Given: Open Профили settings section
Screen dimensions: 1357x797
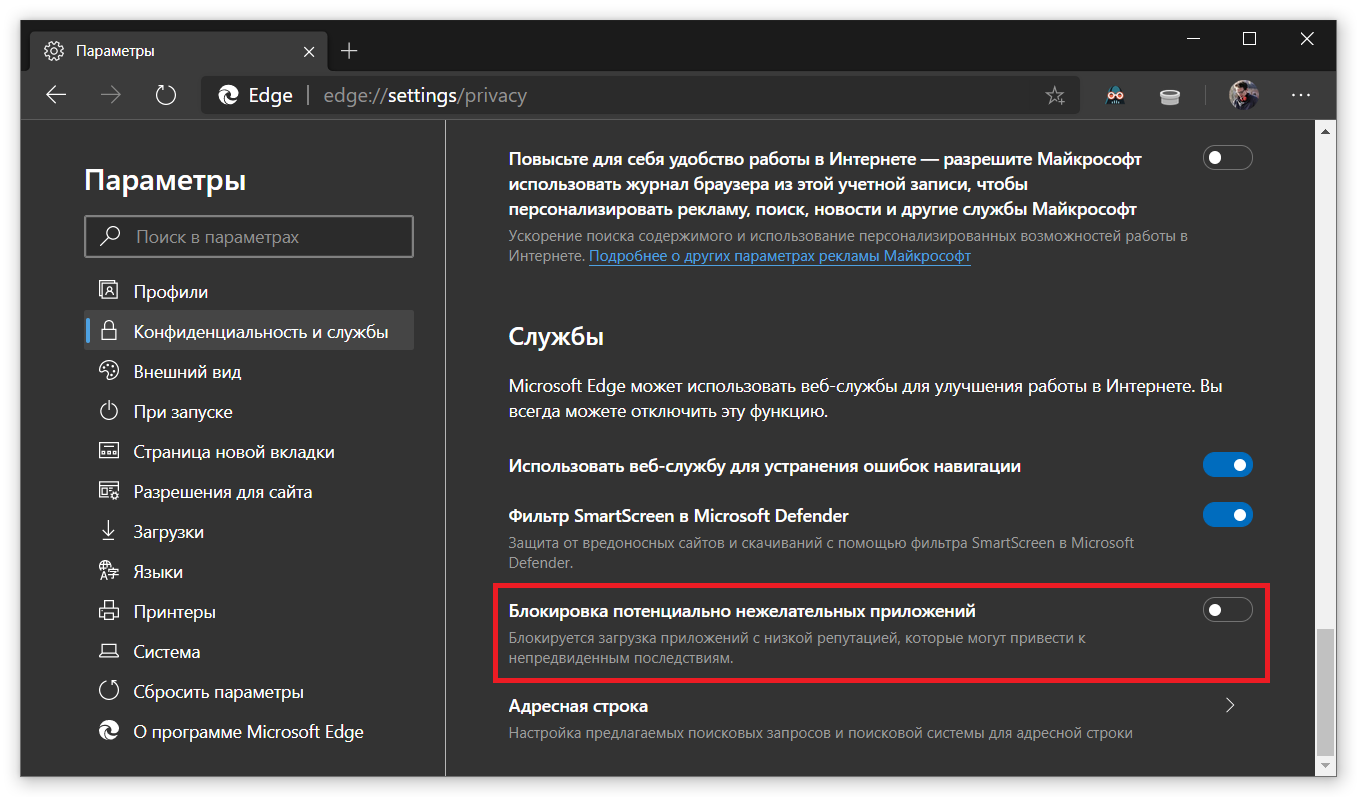Looking at the screenshot, I should (249, 292).
